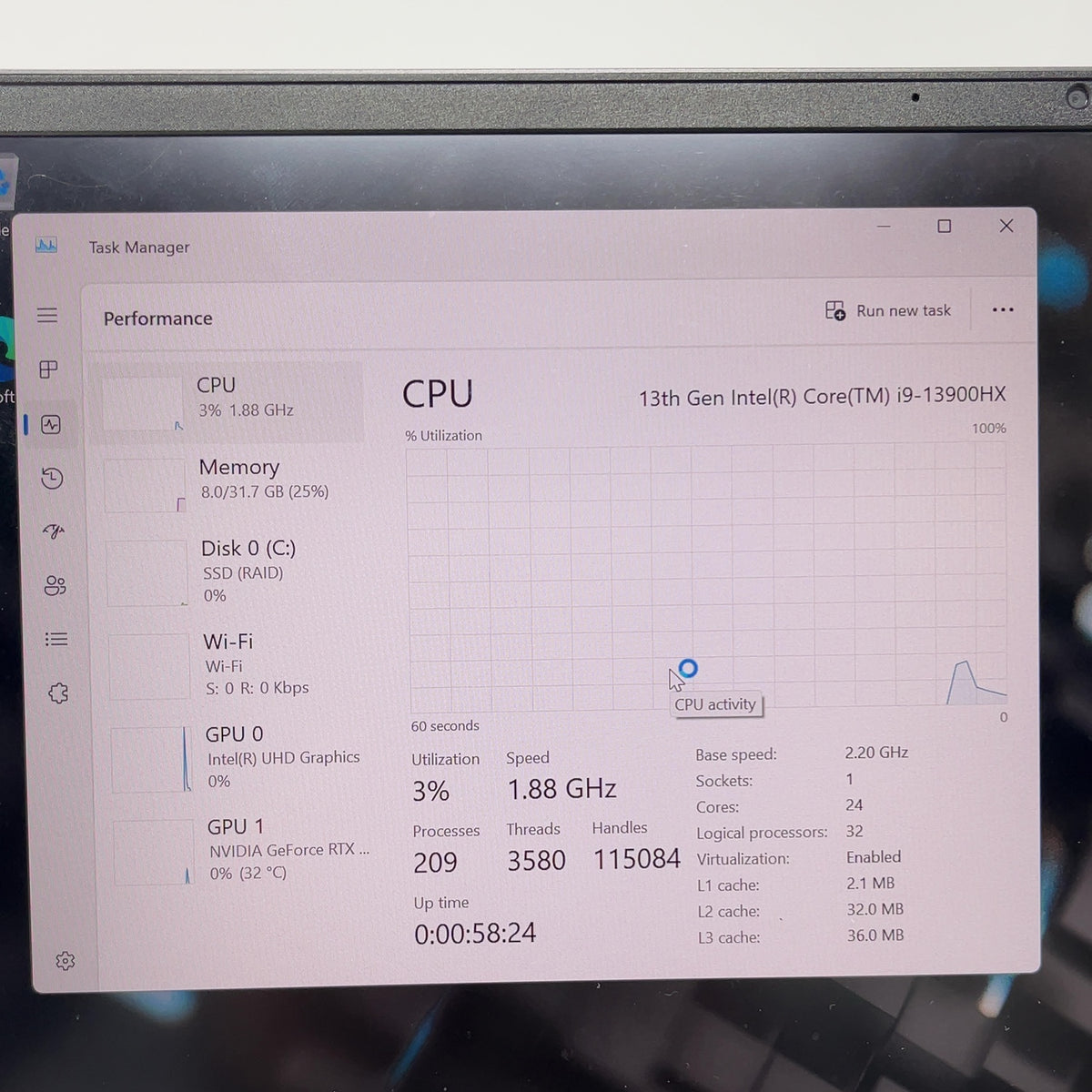Click the L3 cache value 36.0 MB
Image resolution: width=1092 pixels, height=1092 pixels.
875,935
